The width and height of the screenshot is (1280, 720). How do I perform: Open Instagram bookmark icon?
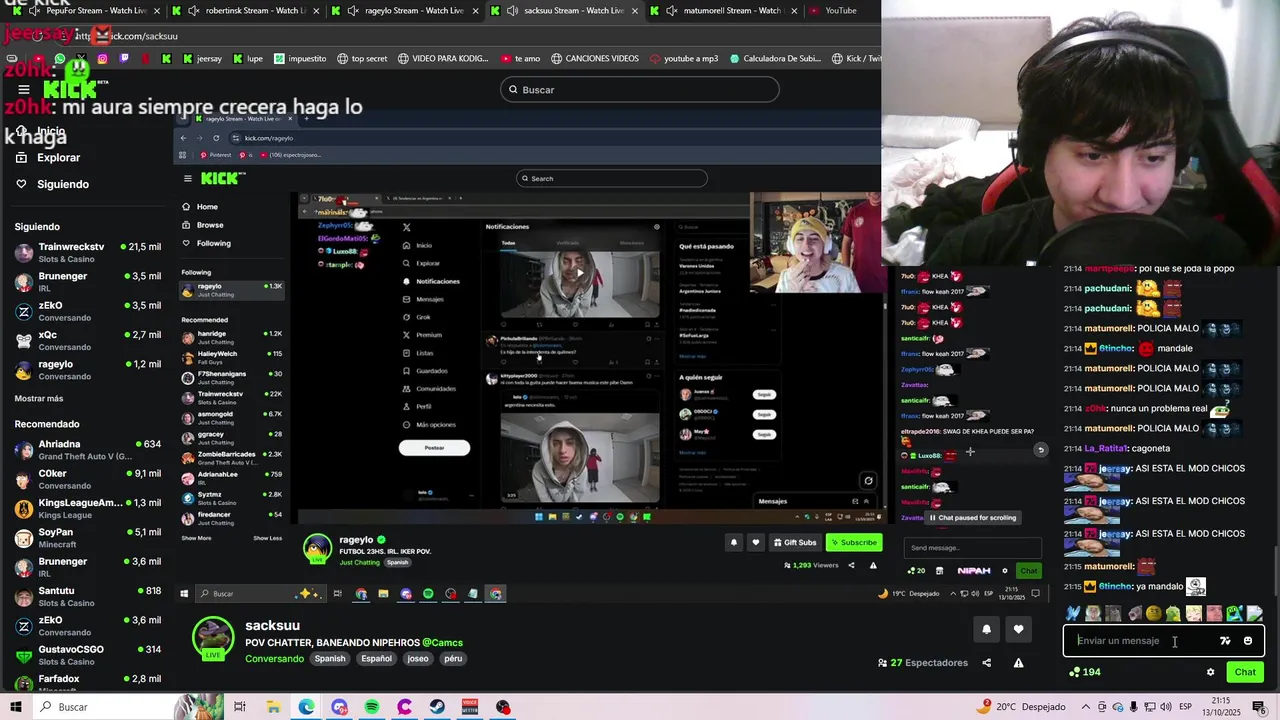(101, 58)
